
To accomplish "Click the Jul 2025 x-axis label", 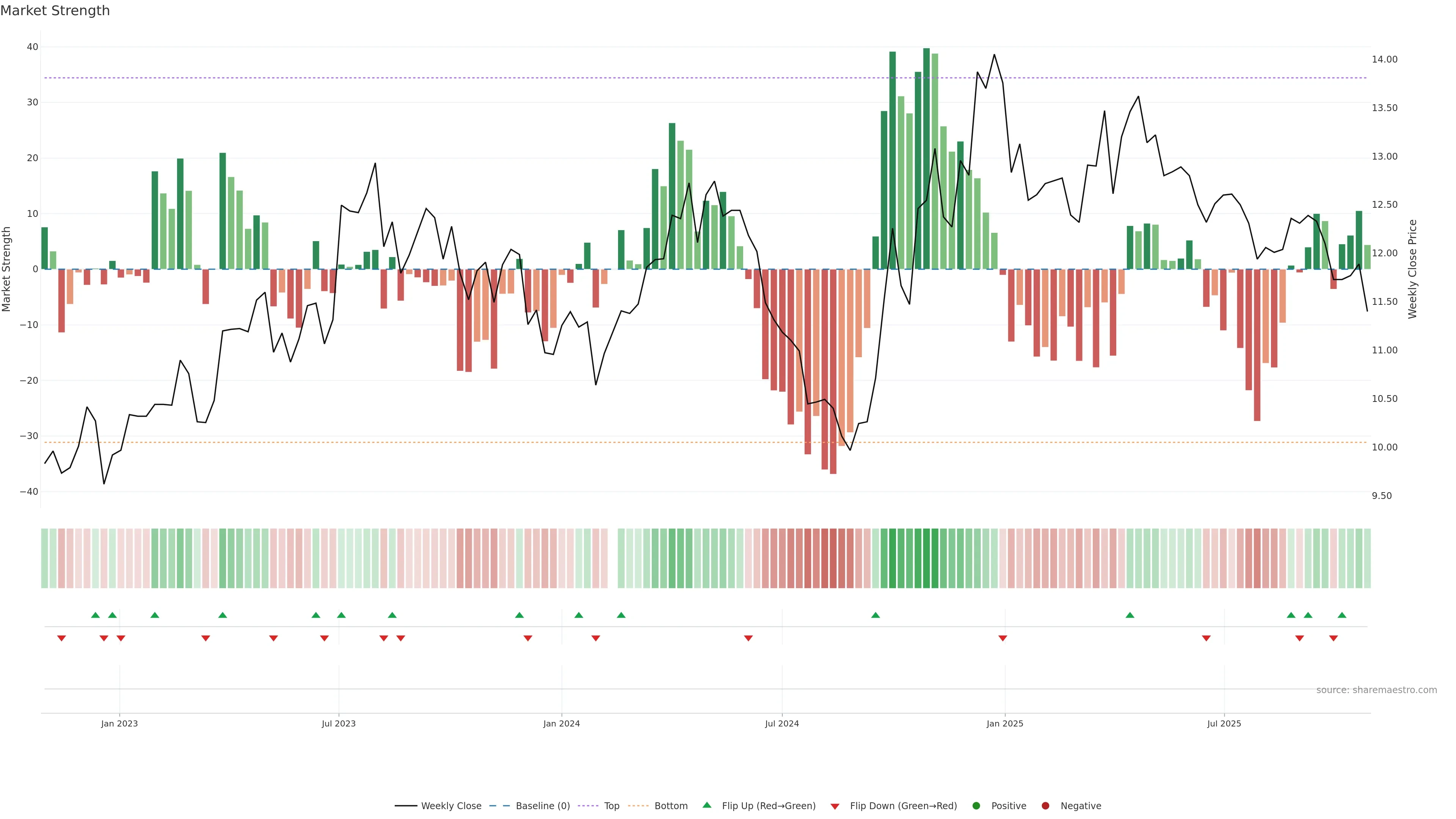I will click(x=1224, y=723).
